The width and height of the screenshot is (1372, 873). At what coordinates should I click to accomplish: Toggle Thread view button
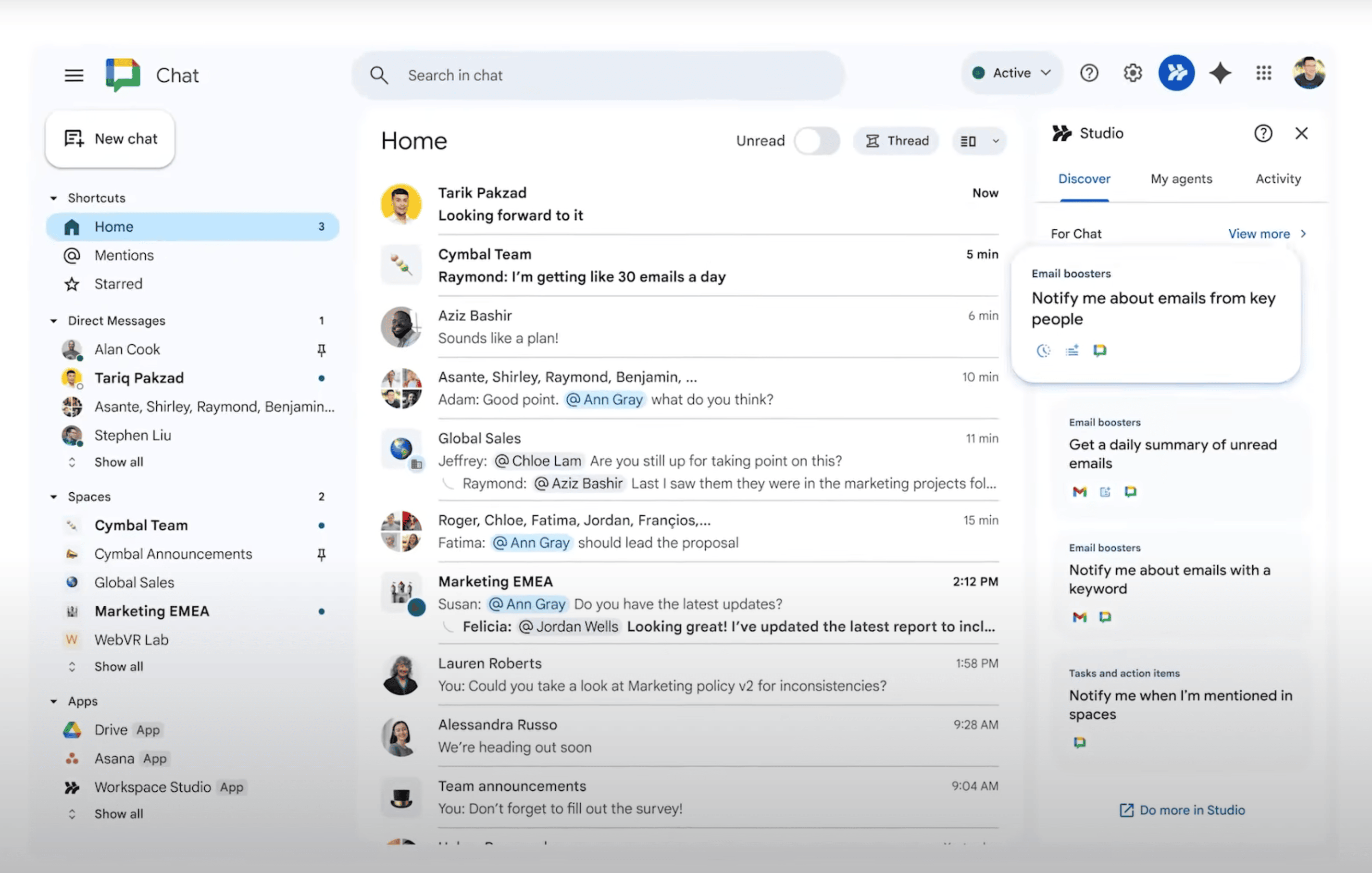coord(897,141)
